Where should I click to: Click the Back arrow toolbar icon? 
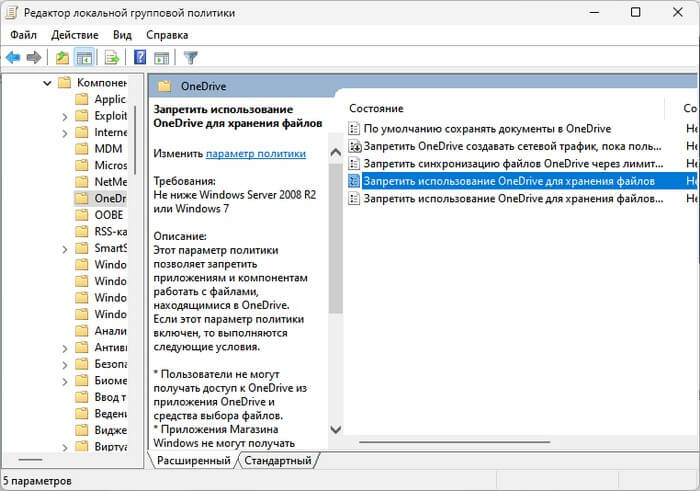tap(13, 58)
